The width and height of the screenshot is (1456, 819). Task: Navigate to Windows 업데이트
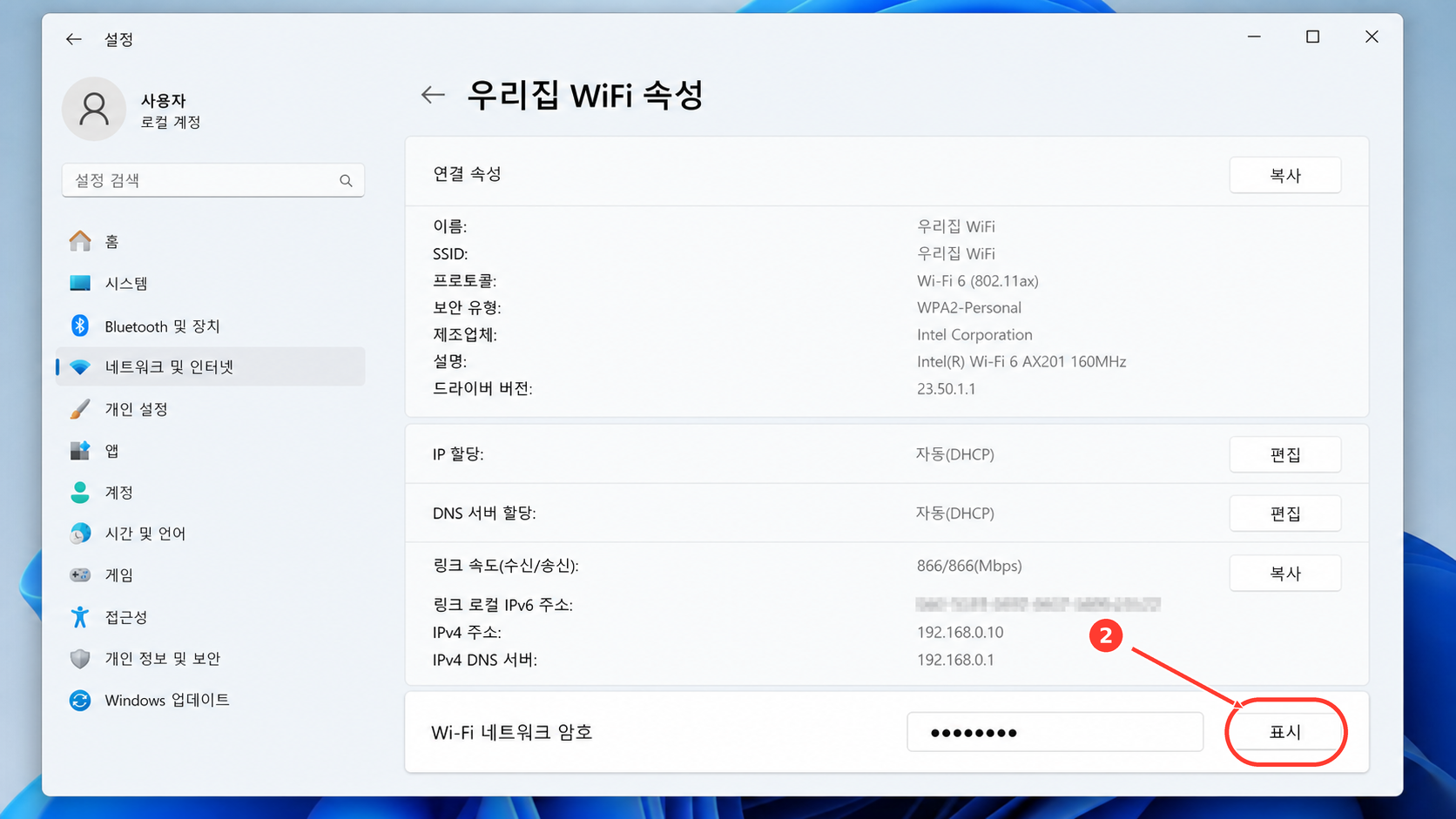(x=211, y=701)
